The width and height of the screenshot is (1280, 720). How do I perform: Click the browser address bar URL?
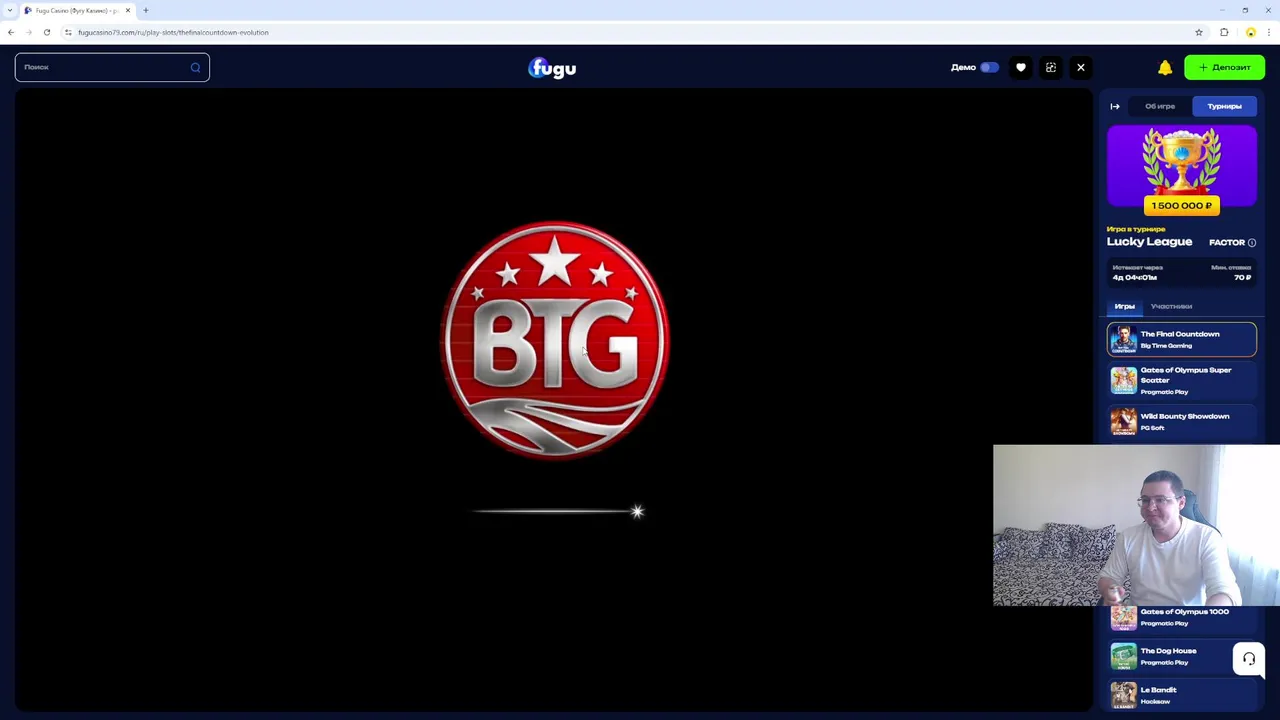(173, 32)
